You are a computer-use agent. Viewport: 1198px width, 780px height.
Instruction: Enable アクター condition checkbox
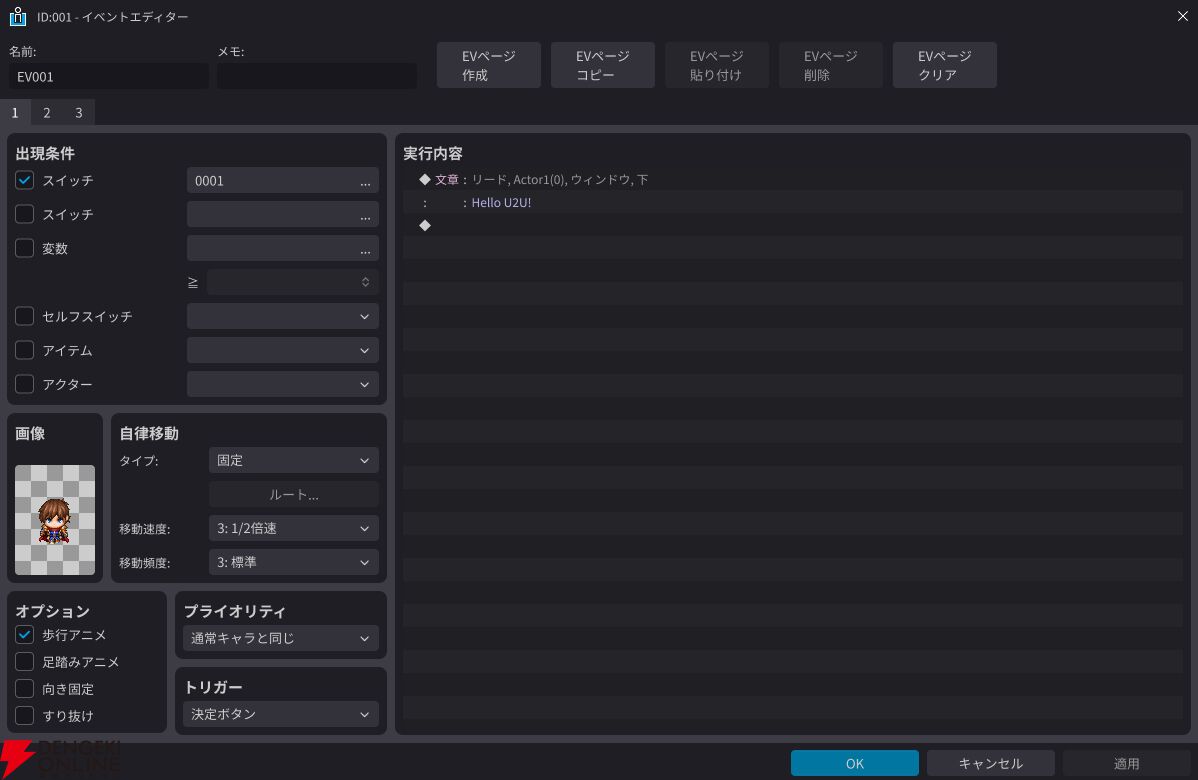click(x=24, y=384)
